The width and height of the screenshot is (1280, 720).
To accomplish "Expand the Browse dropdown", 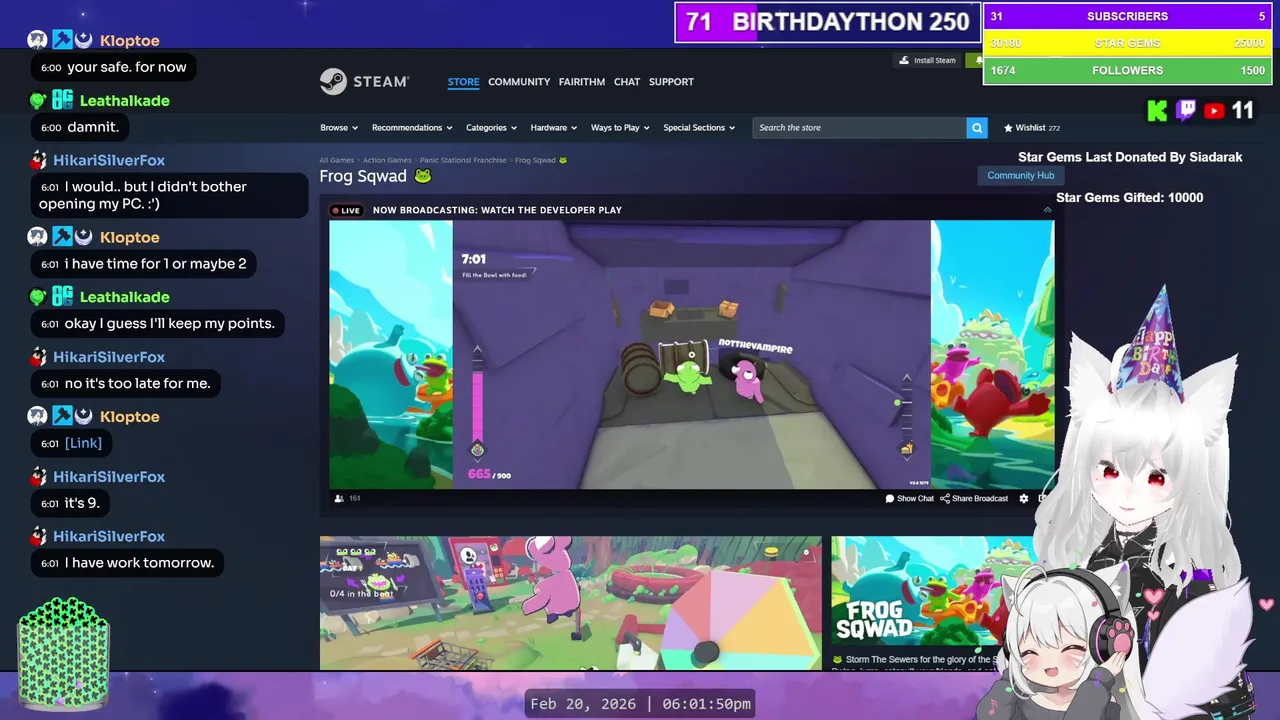I will [x=338, y=128].
